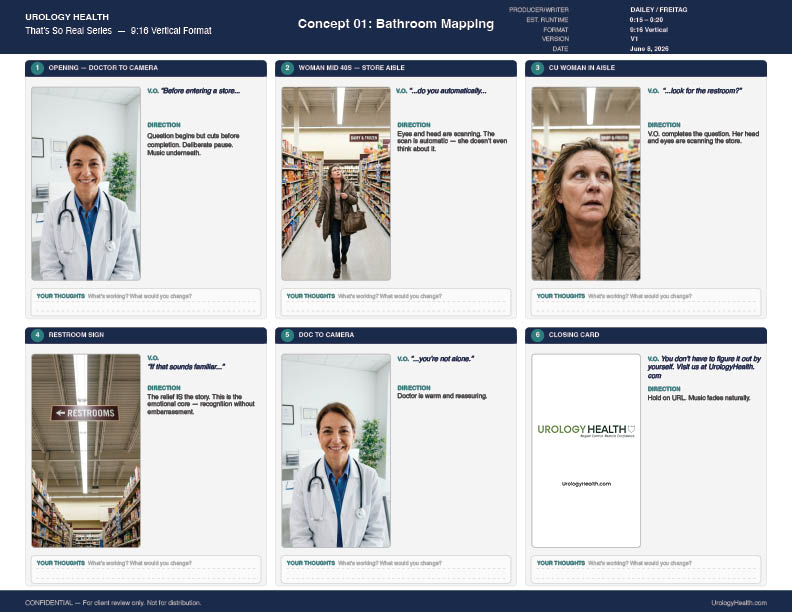Click the 'Confidential — For client review only' notice
792x612 pixels.
point(113,603)
